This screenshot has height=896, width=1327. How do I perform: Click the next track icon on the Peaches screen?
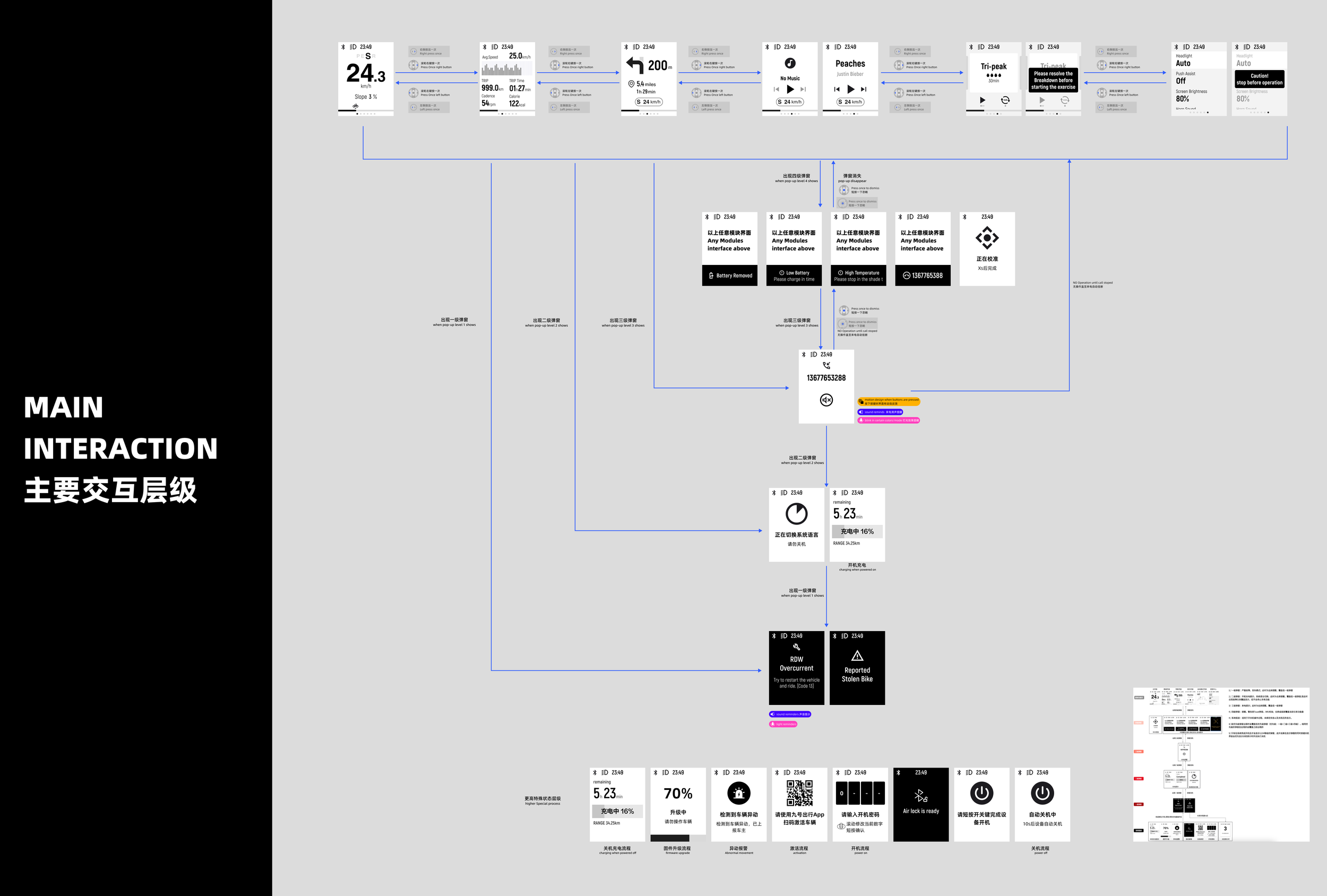pos(864,90)
